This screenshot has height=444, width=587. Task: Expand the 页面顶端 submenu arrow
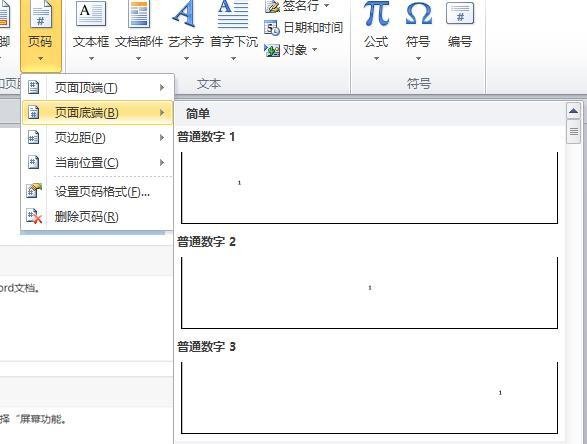pos(162,88)
